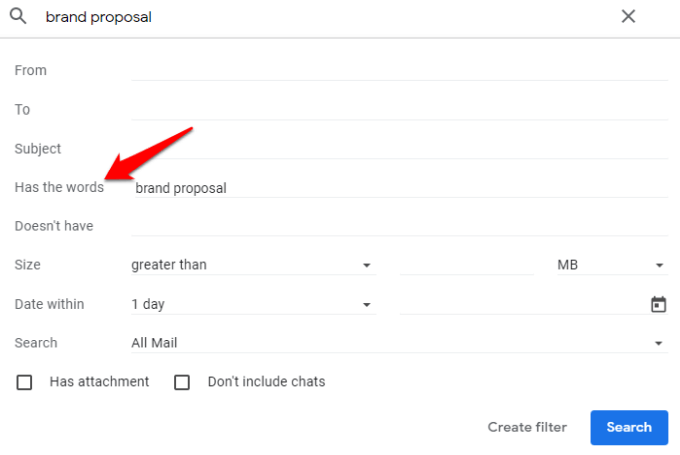Open the calendar date picker icon
This screenshot has width=680, height=455.
[x=658, y=304]
